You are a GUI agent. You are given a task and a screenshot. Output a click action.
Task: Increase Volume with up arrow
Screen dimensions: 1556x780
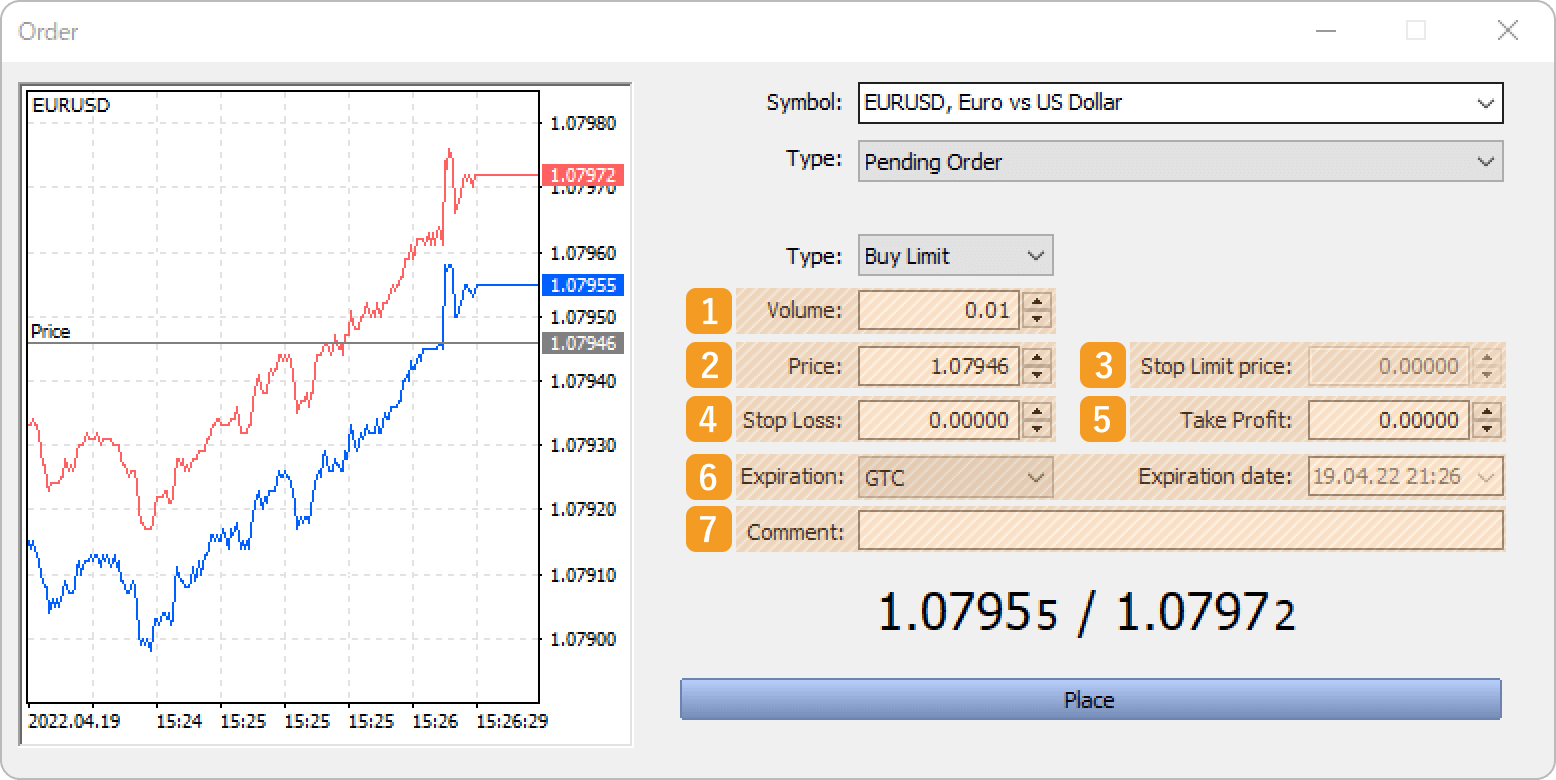1038,301
